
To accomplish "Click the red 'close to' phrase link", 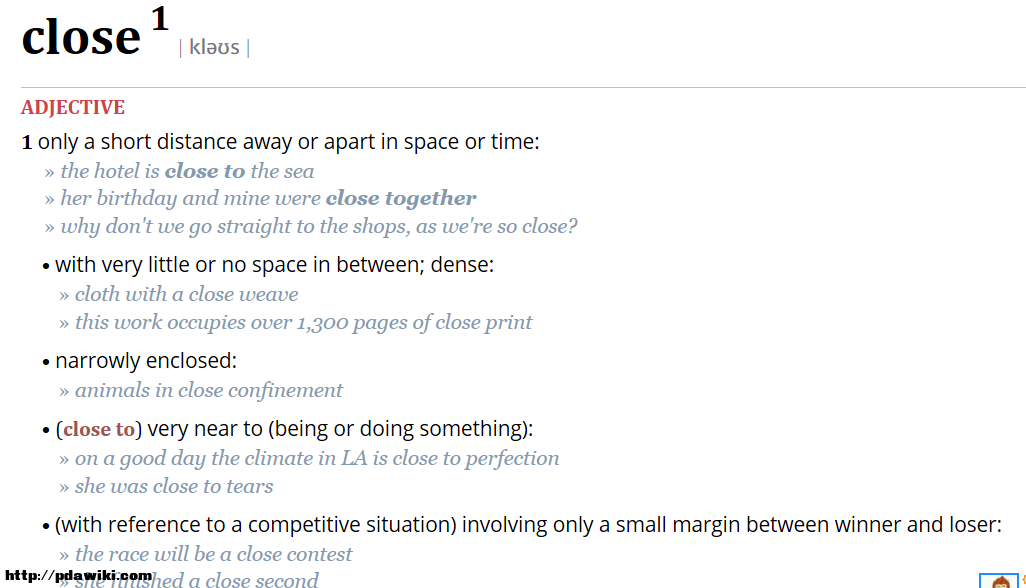I will click(99, 429).
